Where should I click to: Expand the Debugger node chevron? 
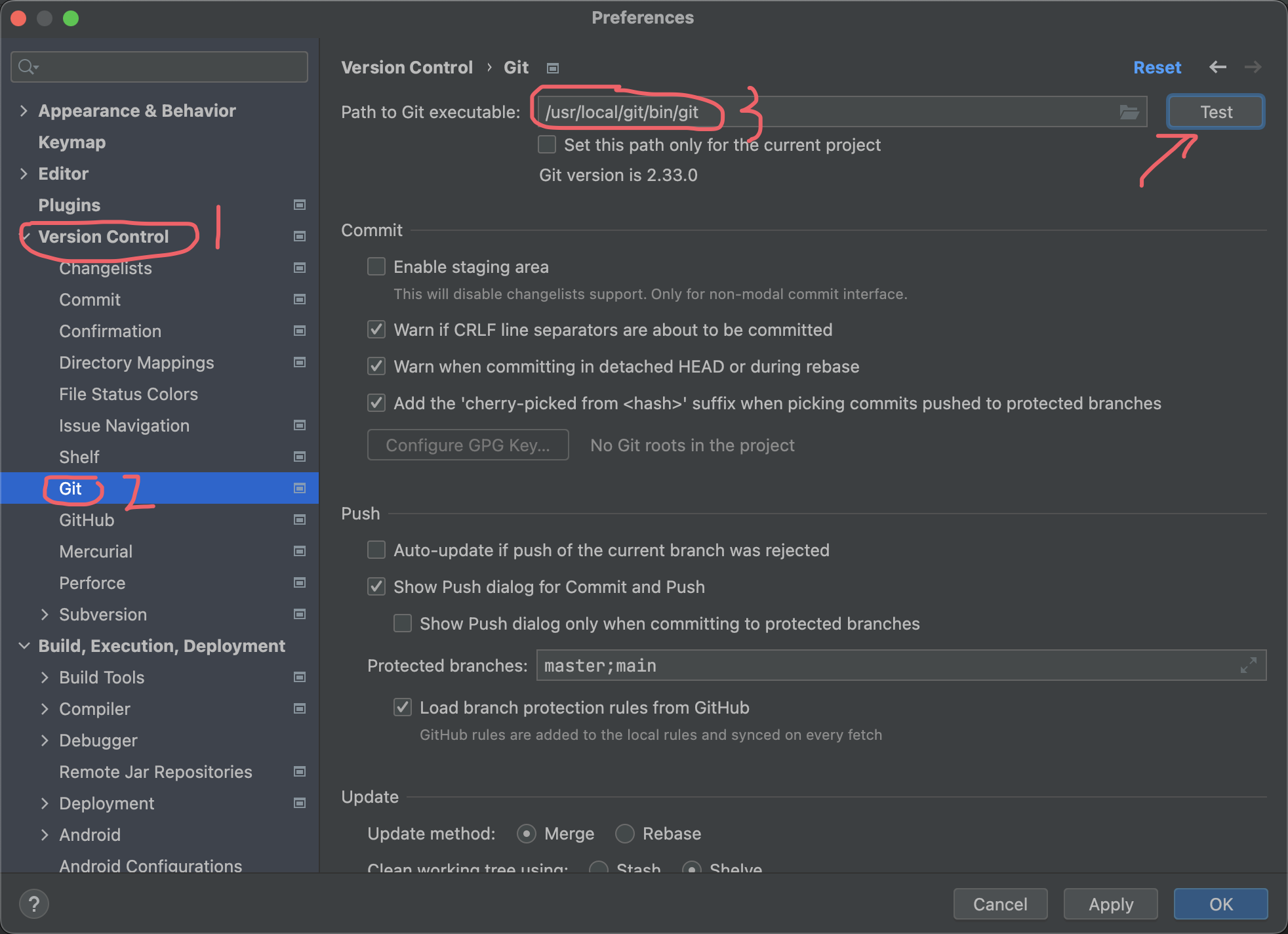pos(45,741)
